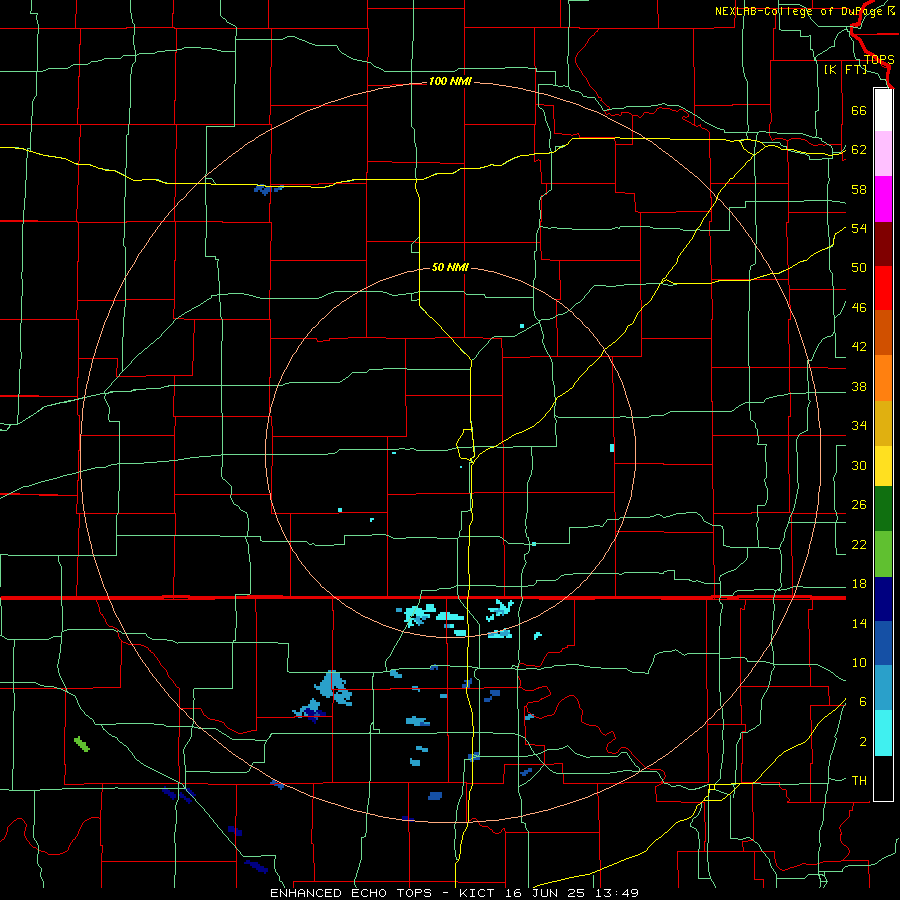Click the bright yellow legend swatch
The height and width of the screenshot is (900, 900).
[883, 466]
